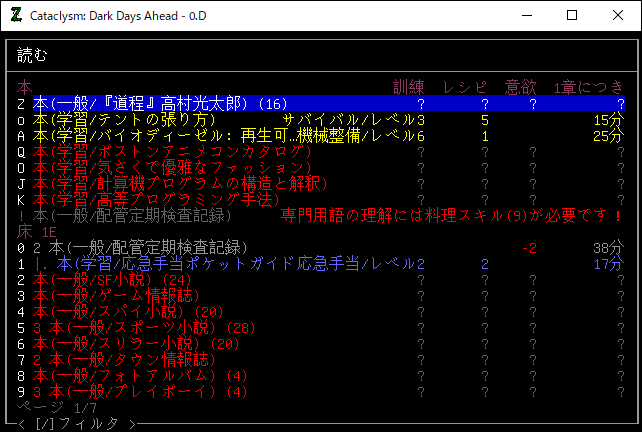The width and height of the screenshot is (642, 432).
Task: Click the レシピ column header
Action: pyautogui.click(x=466, y=87)
